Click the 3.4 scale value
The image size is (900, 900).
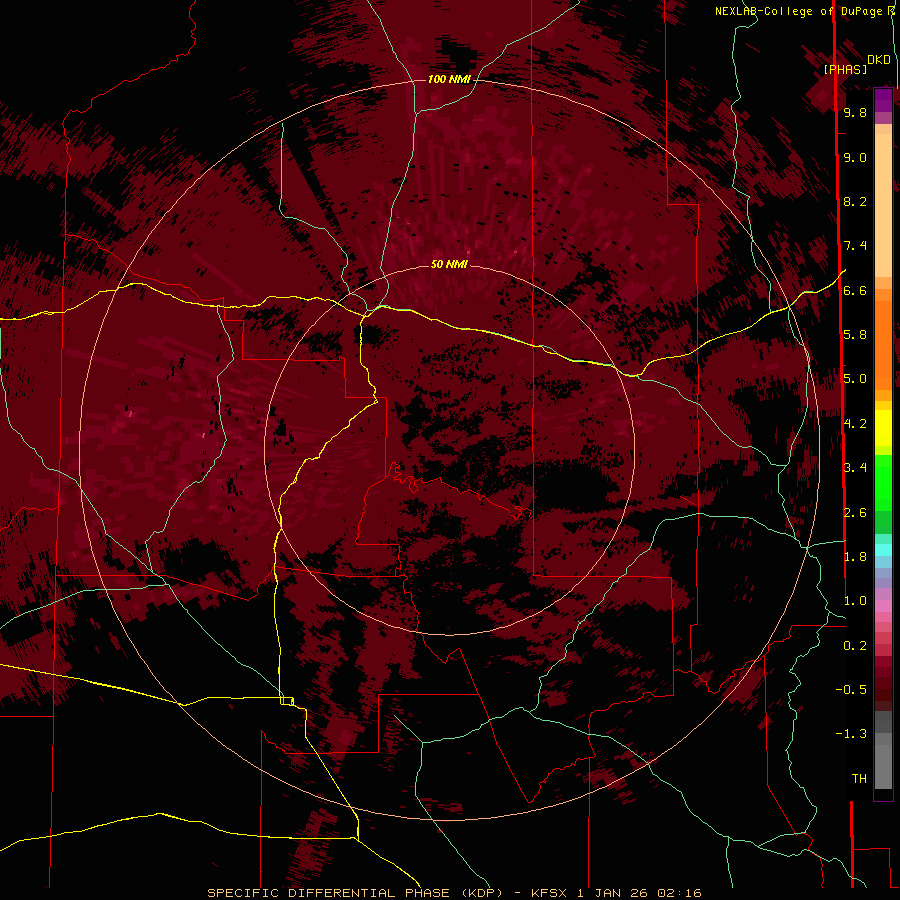point(855,468)
